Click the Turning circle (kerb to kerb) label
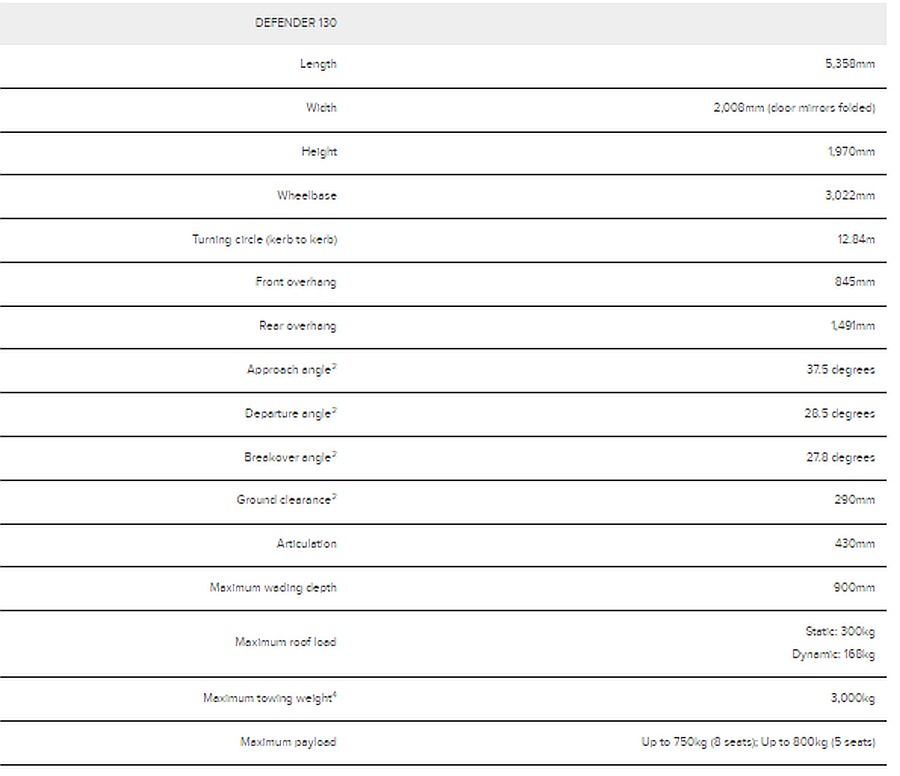This screenshot has width=900, height=776. 264,240
